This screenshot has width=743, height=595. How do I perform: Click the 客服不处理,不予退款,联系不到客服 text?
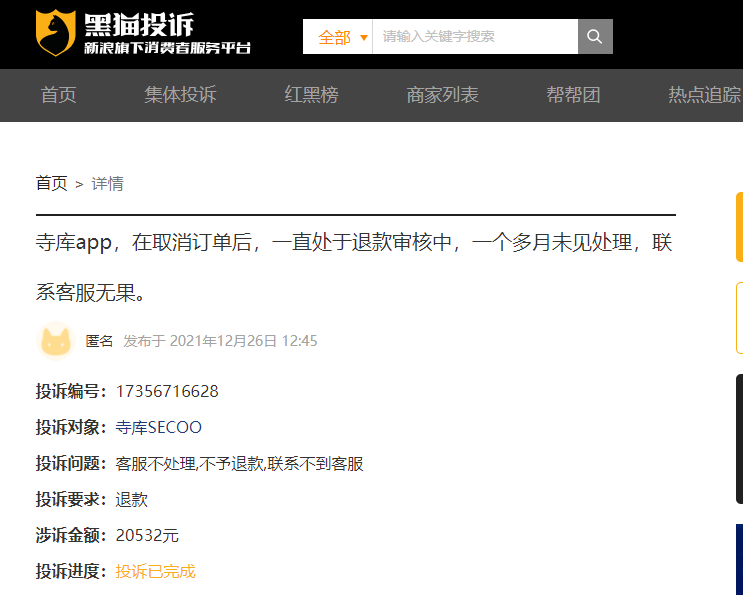point(239,464)
